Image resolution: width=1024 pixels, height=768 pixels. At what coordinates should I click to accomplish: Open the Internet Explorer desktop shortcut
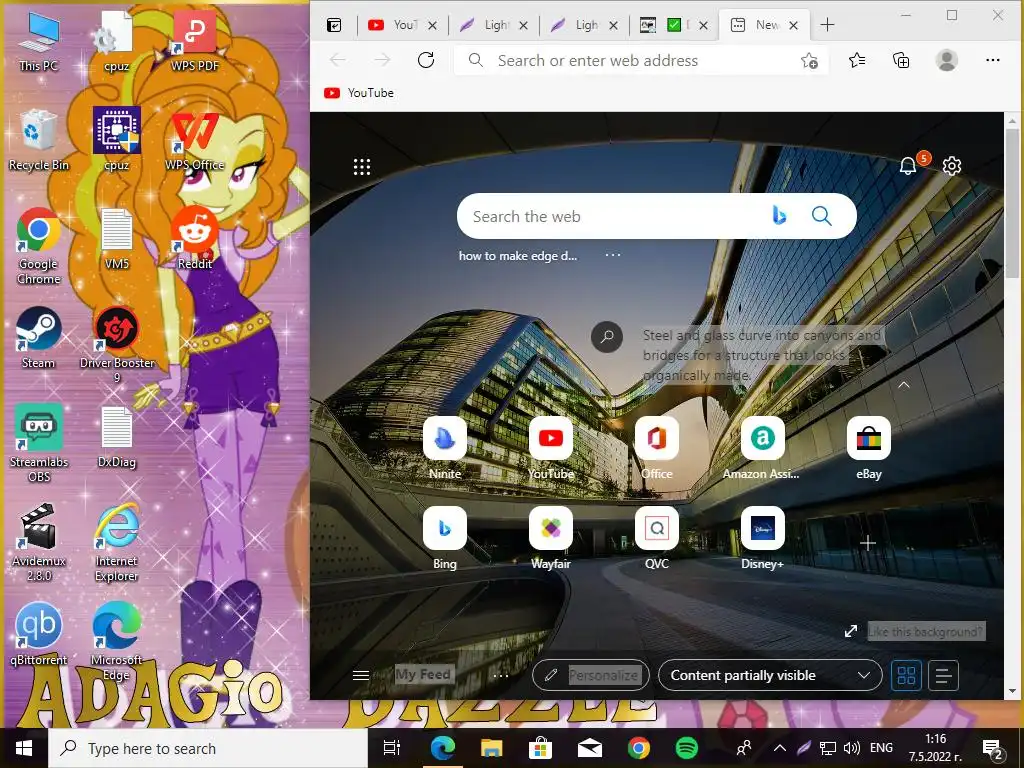point(117,542)
